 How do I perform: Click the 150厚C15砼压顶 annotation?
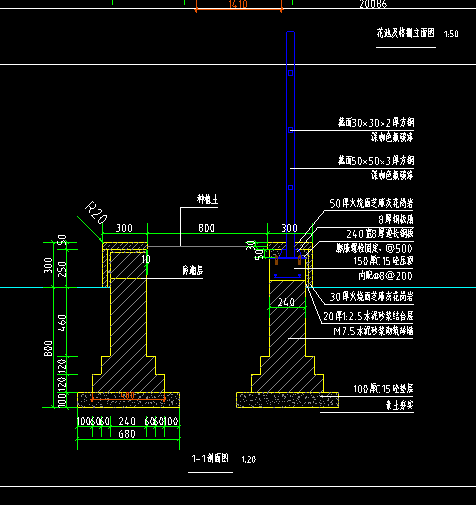(x=383, y=261)
